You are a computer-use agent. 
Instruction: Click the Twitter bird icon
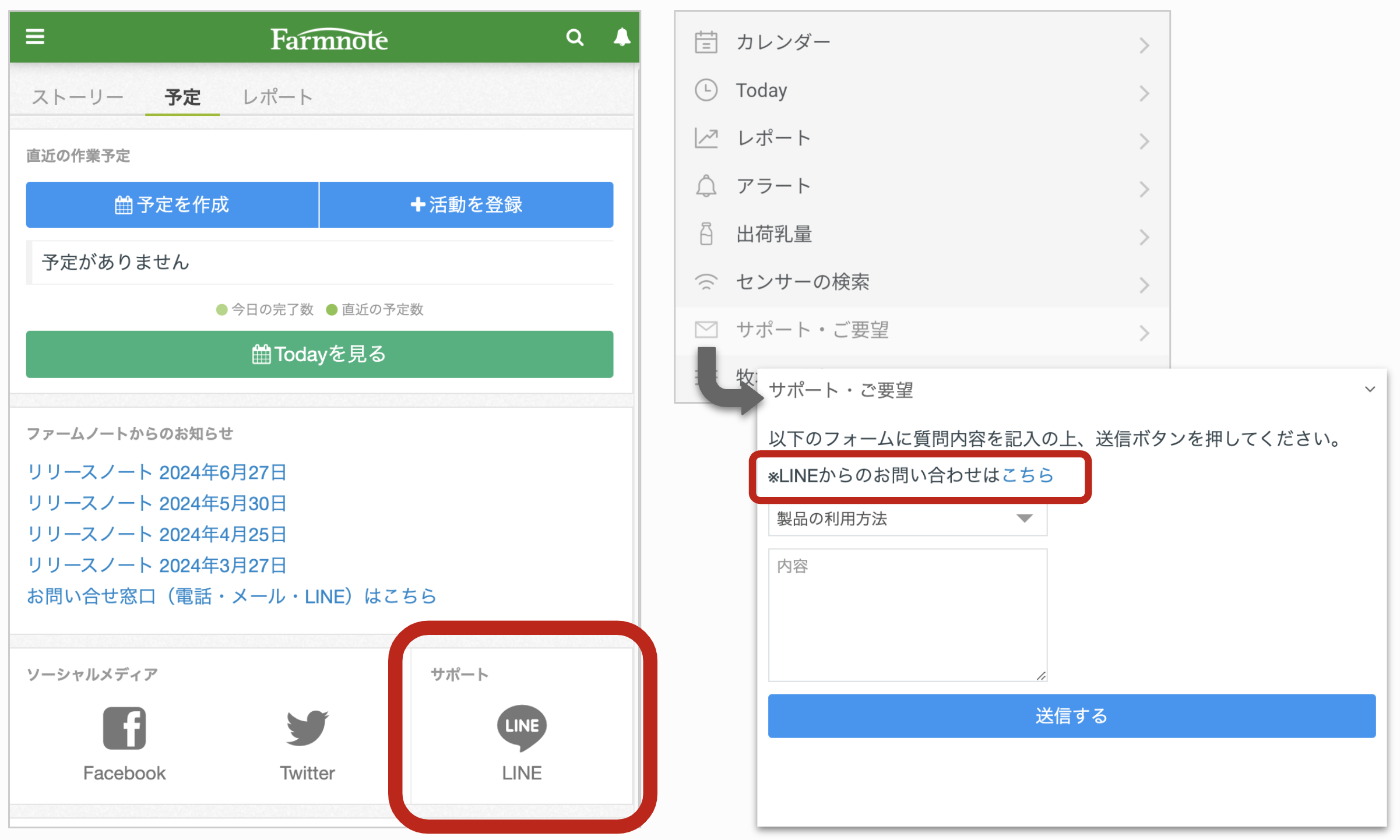click(307, 728)
